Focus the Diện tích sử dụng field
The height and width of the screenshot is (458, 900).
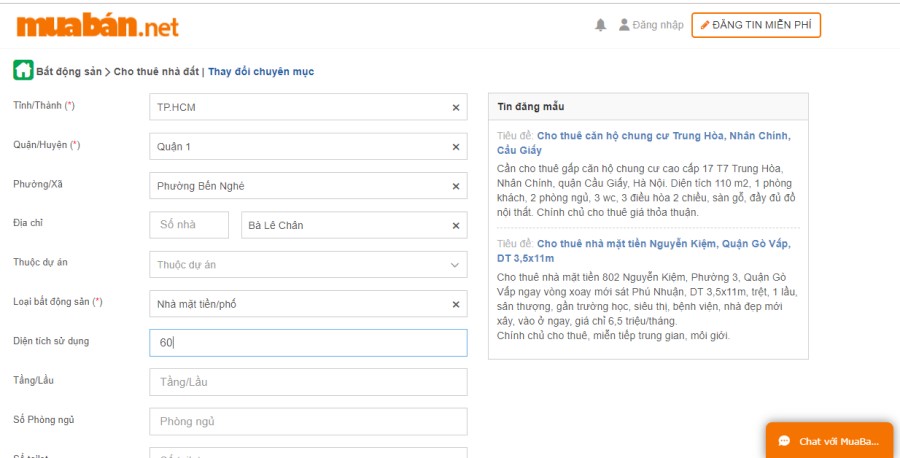308,343
